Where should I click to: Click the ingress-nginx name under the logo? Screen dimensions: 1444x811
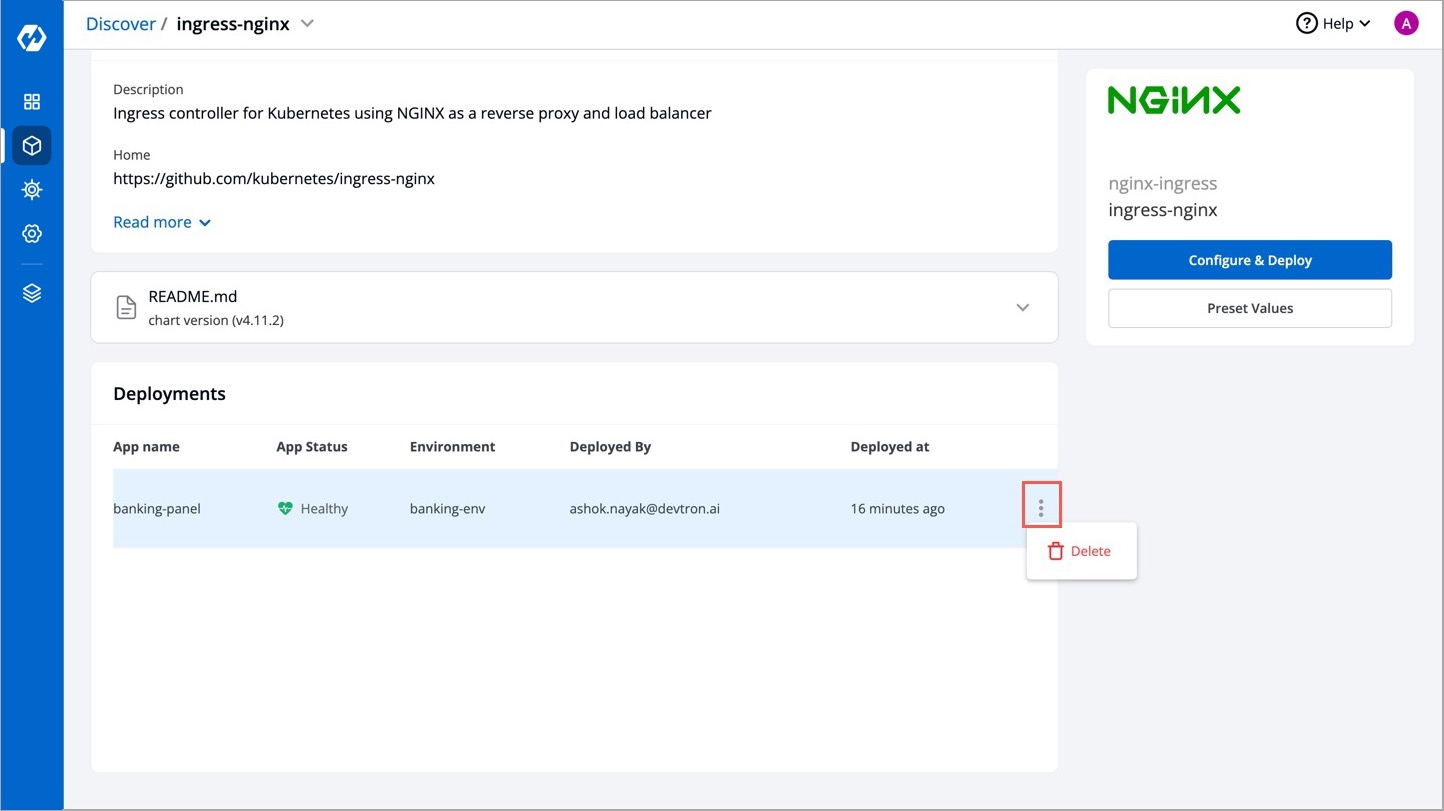tap(1162, 210)
